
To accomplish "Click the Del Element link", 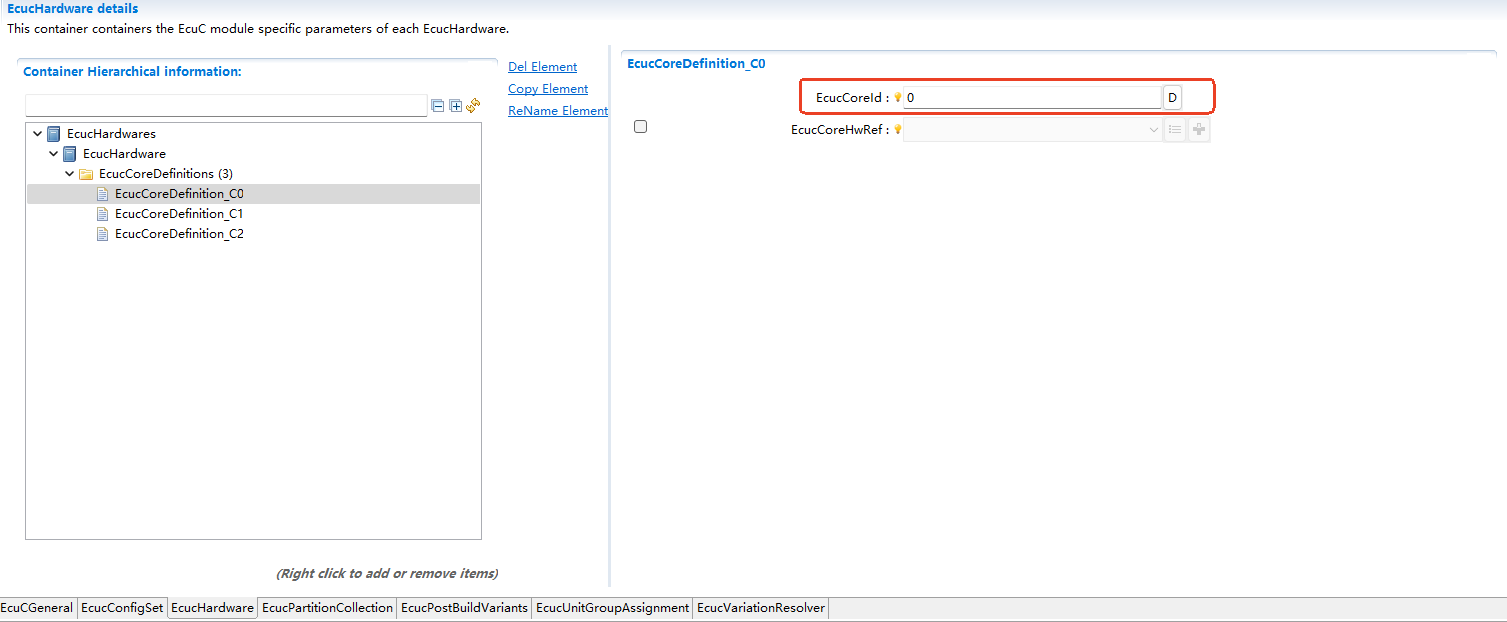I will tap(542, 67).
